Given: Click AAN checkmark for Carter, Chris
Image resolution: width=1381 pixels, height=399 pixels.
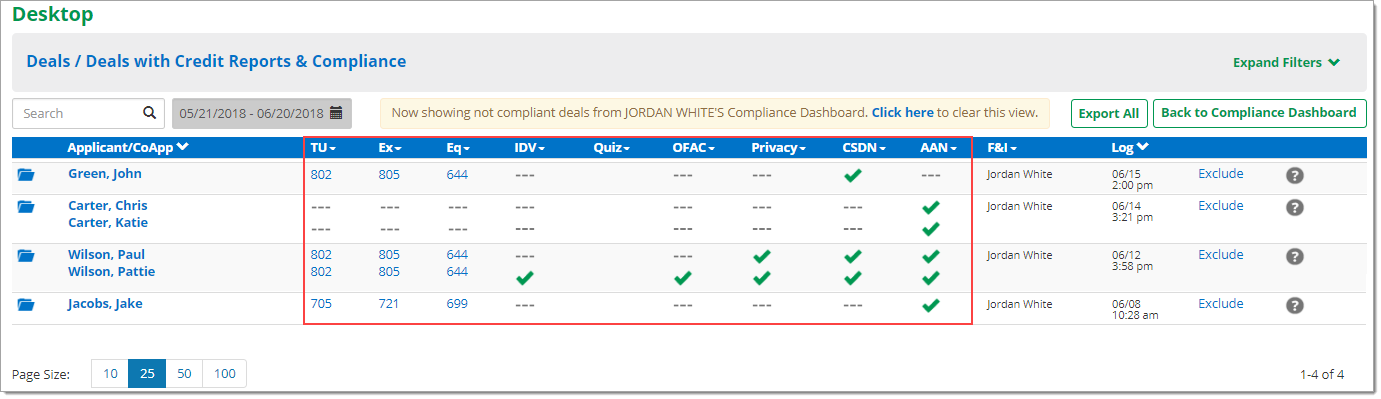Looking at the screenshot, I should click(931, 207).
